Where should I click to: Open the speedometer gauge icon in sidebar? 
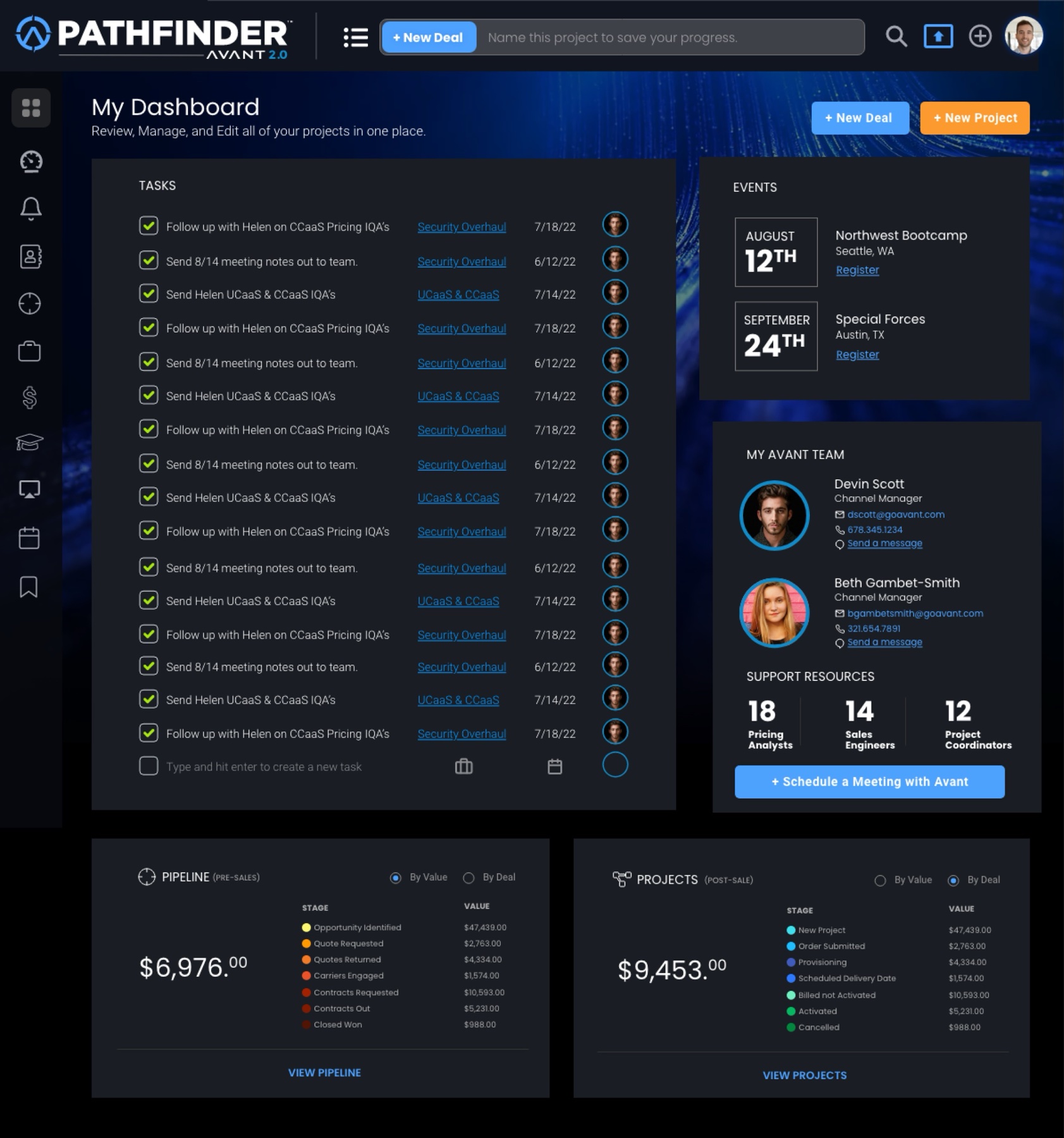[31, 161]
